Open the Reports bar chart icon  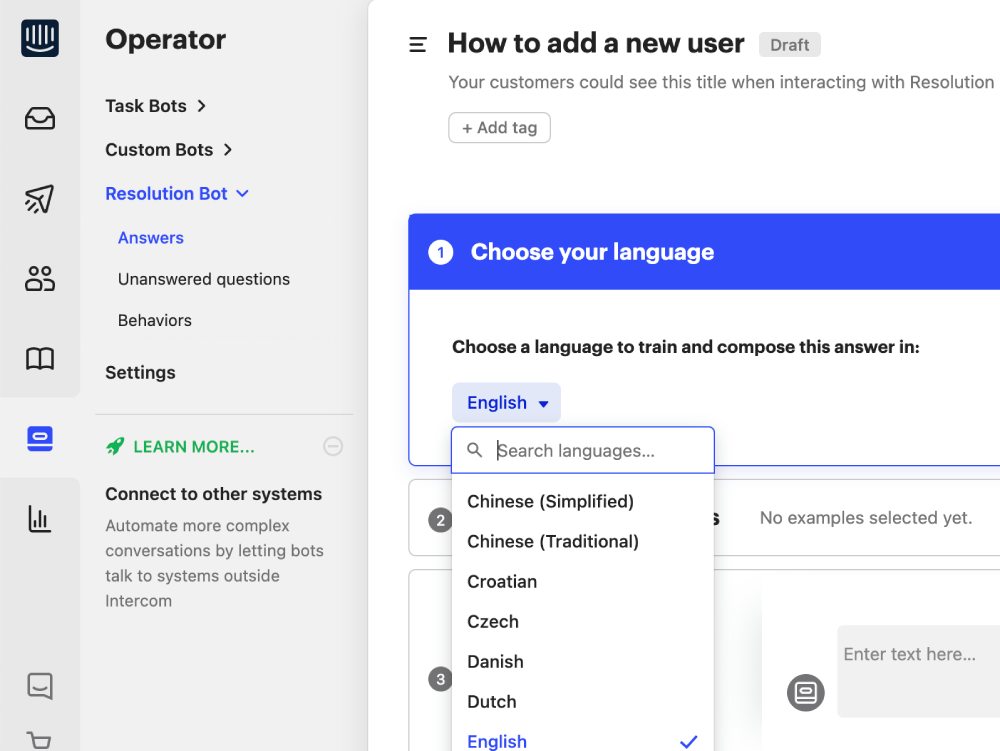click(40, 518)
